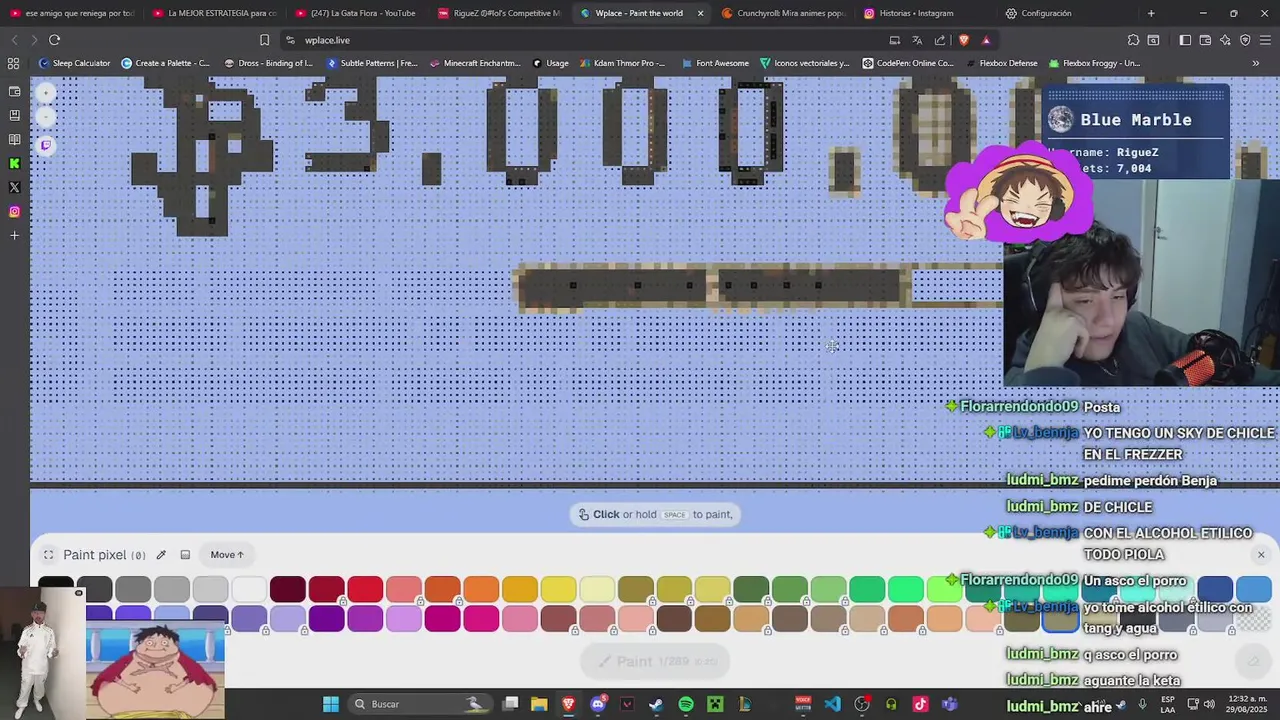
Task: Open Flexbox Froggy bookmark
Action: pos(1094,63)
